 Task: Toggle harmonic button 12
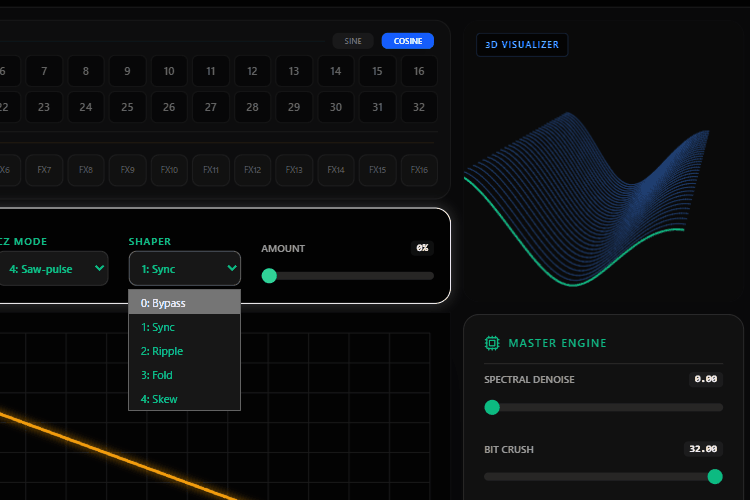(252, 71)
